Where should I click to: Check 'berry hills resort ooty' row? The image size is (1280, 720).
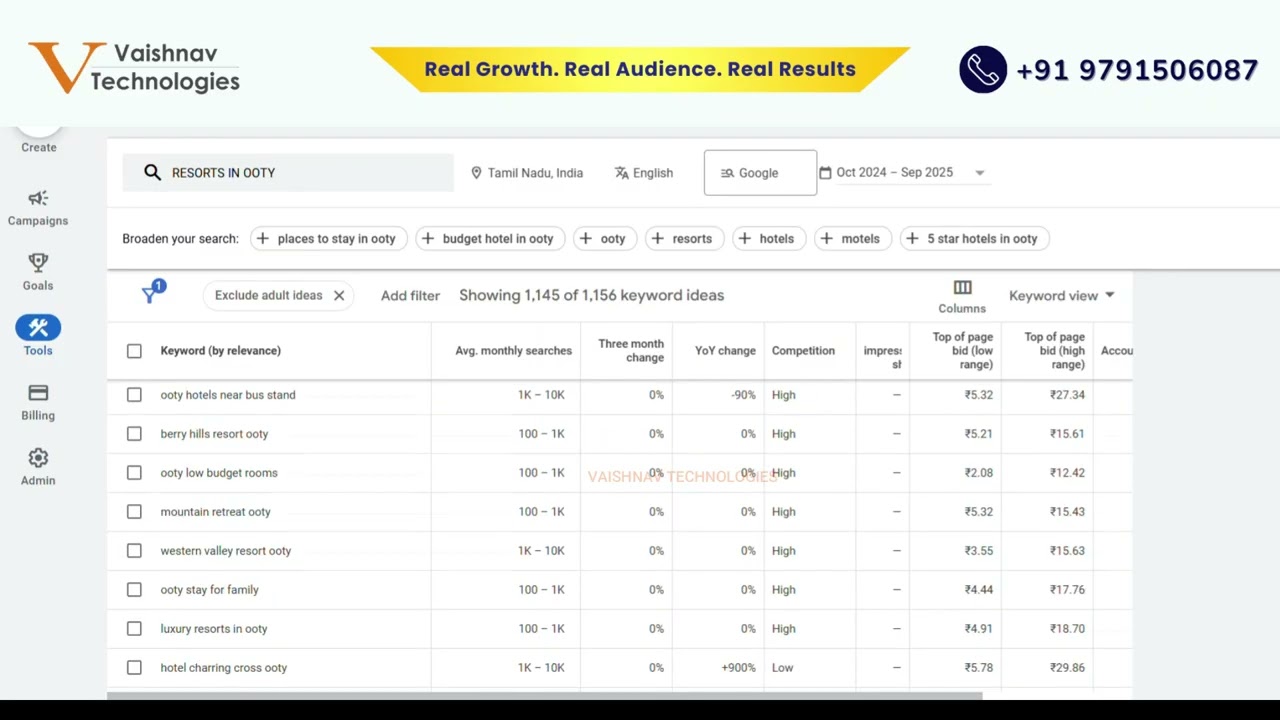coord(134,434)
